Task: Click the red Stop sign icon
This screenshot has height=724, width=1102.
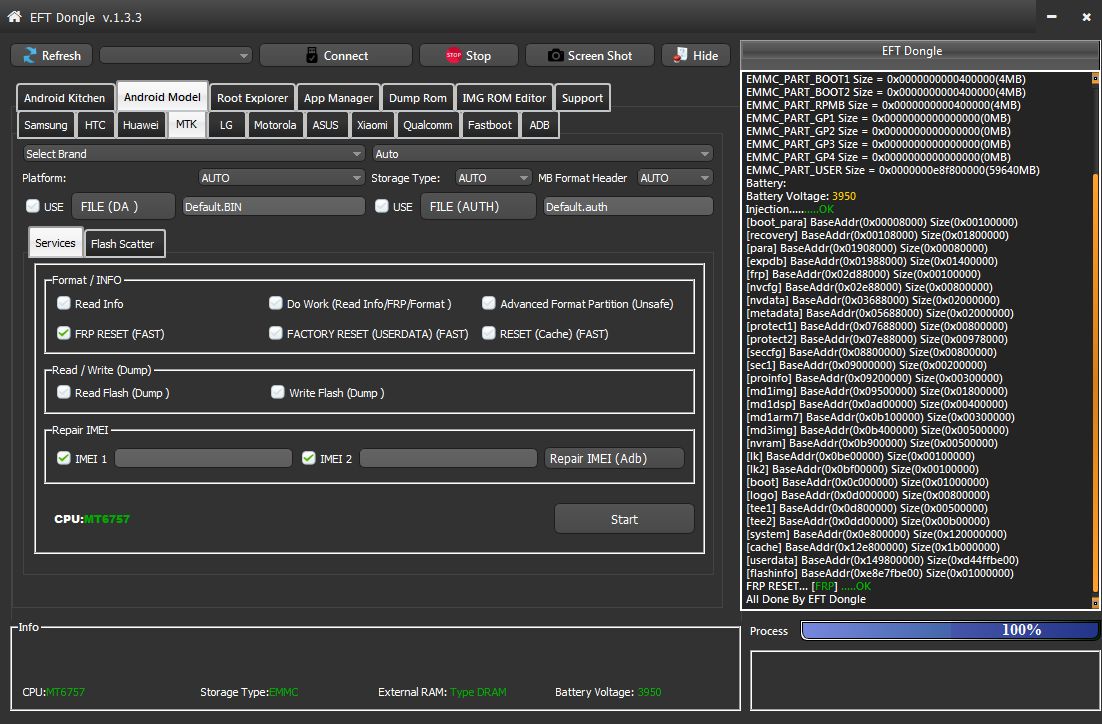Action: 453,56
